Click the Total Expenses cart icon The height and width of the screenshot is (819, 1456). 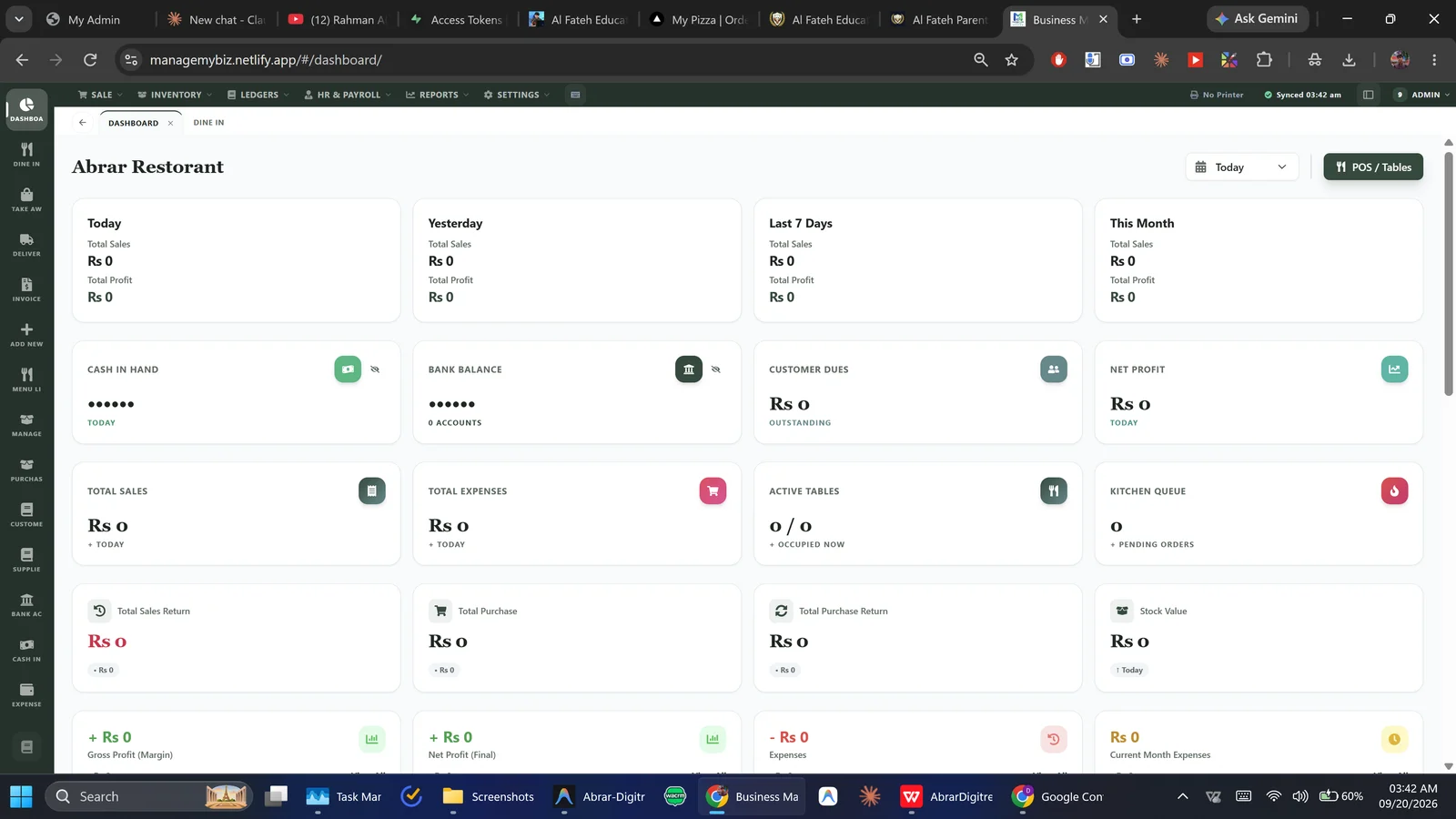coord(713,490)
